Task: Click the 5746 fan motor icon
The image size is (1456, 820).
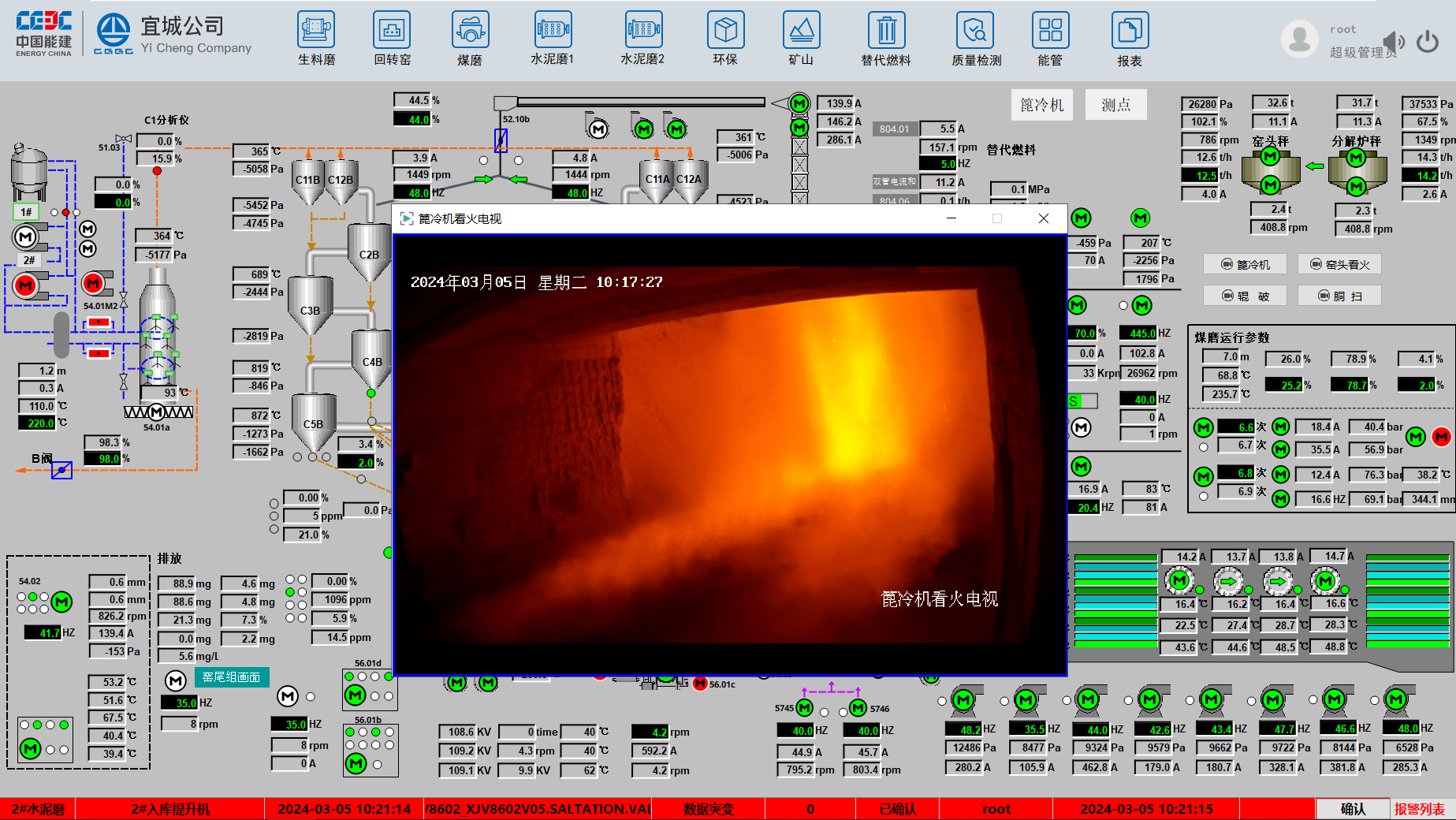Action: tap(858, 708)
